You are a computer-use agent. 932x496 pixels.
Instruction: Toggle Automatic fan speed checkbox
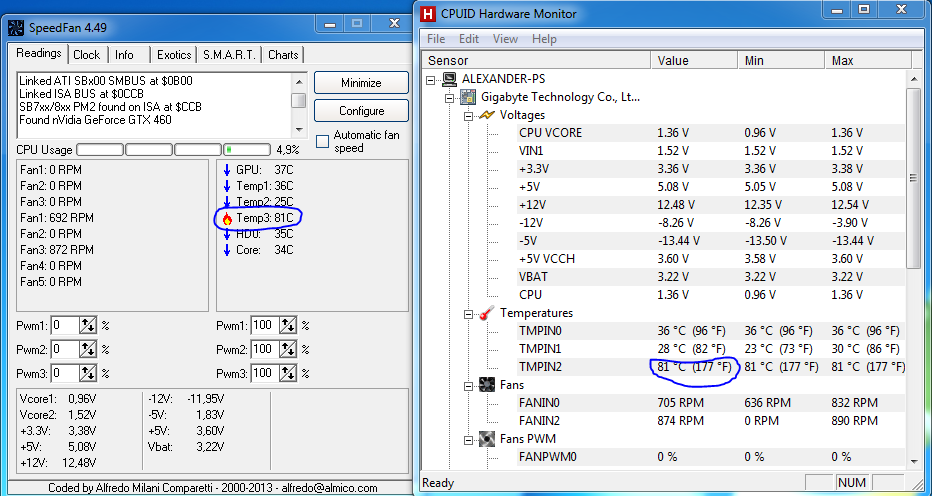(x=322, y=142)
